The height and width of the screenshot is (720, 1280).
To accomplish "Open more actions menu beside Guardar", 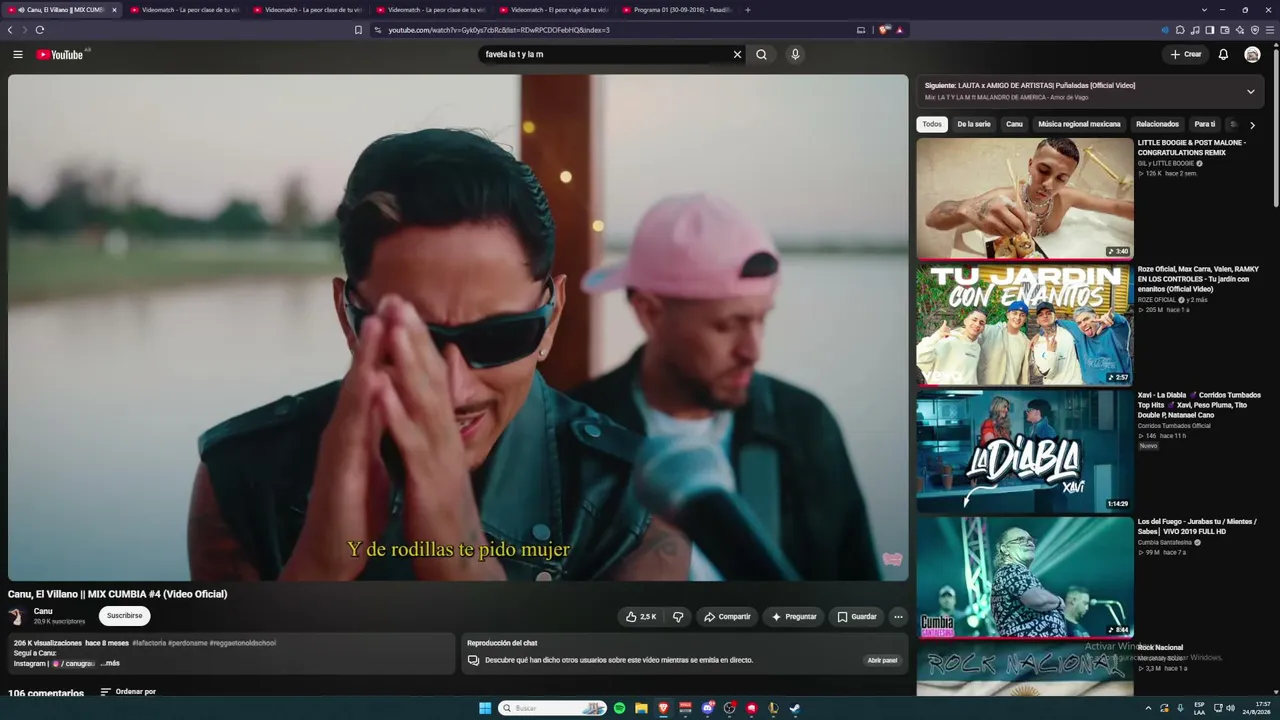I will [x=898, y=617].
